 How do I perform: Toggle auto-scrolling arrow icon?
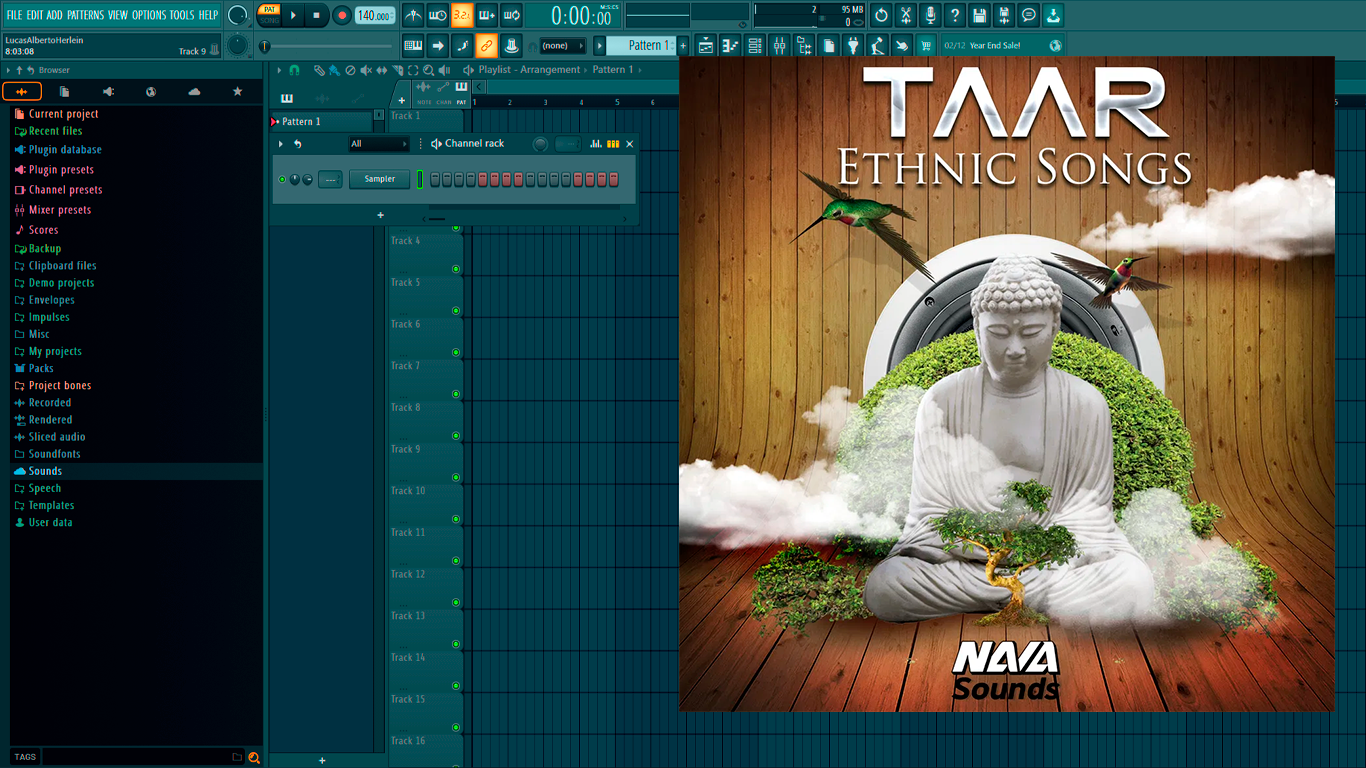click(x=438, y=45)
